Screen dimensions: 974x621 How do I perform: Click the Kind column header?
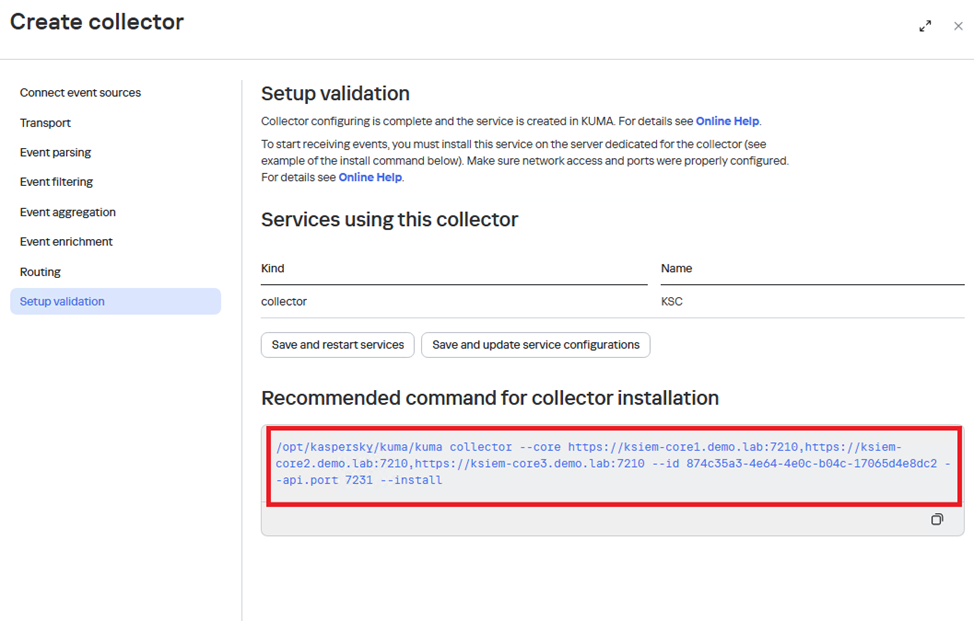[273, 269]
